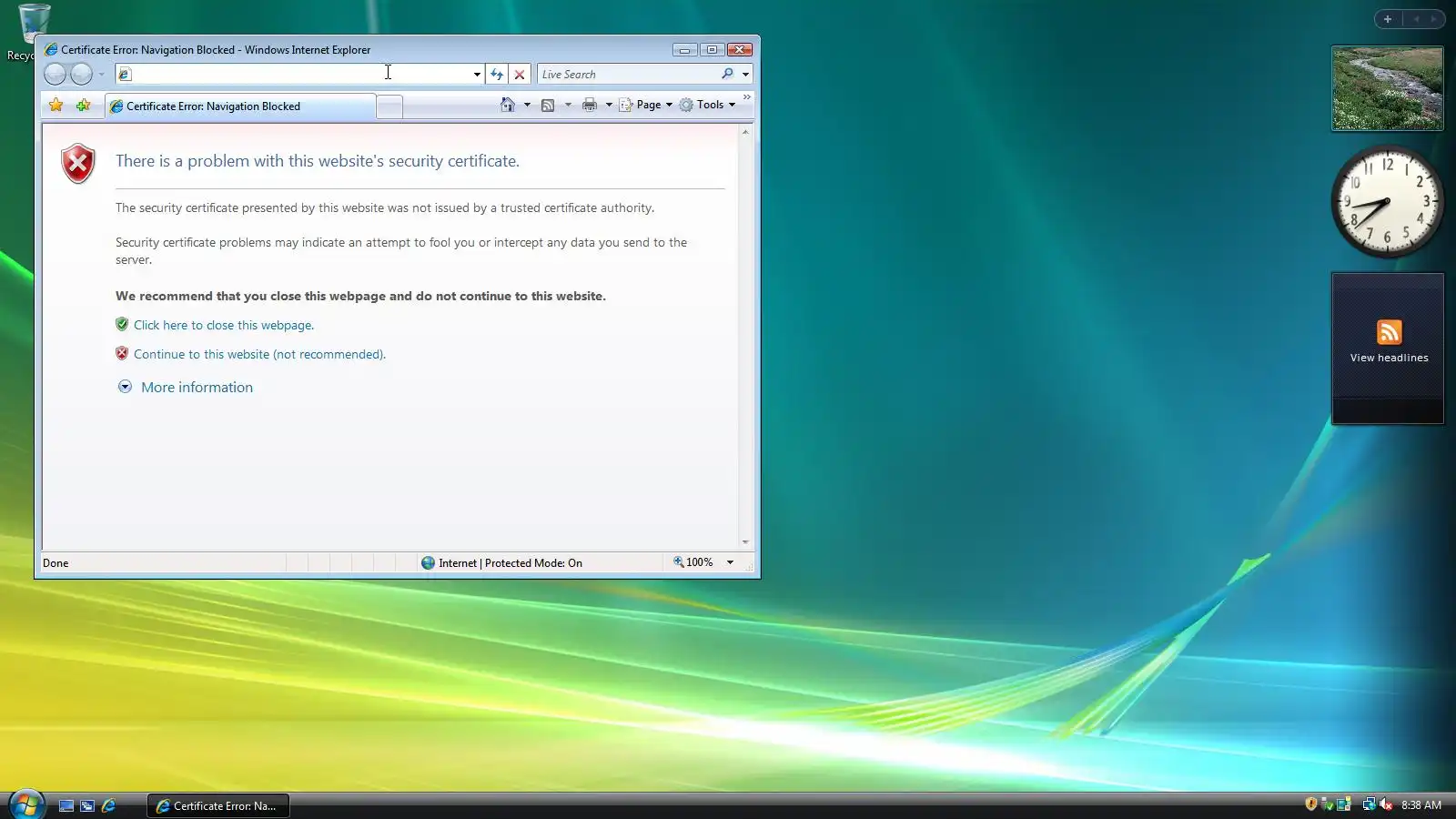Click the Windows Security shield tray icon
The image size is (1456, 819).
pos(1310,804)
